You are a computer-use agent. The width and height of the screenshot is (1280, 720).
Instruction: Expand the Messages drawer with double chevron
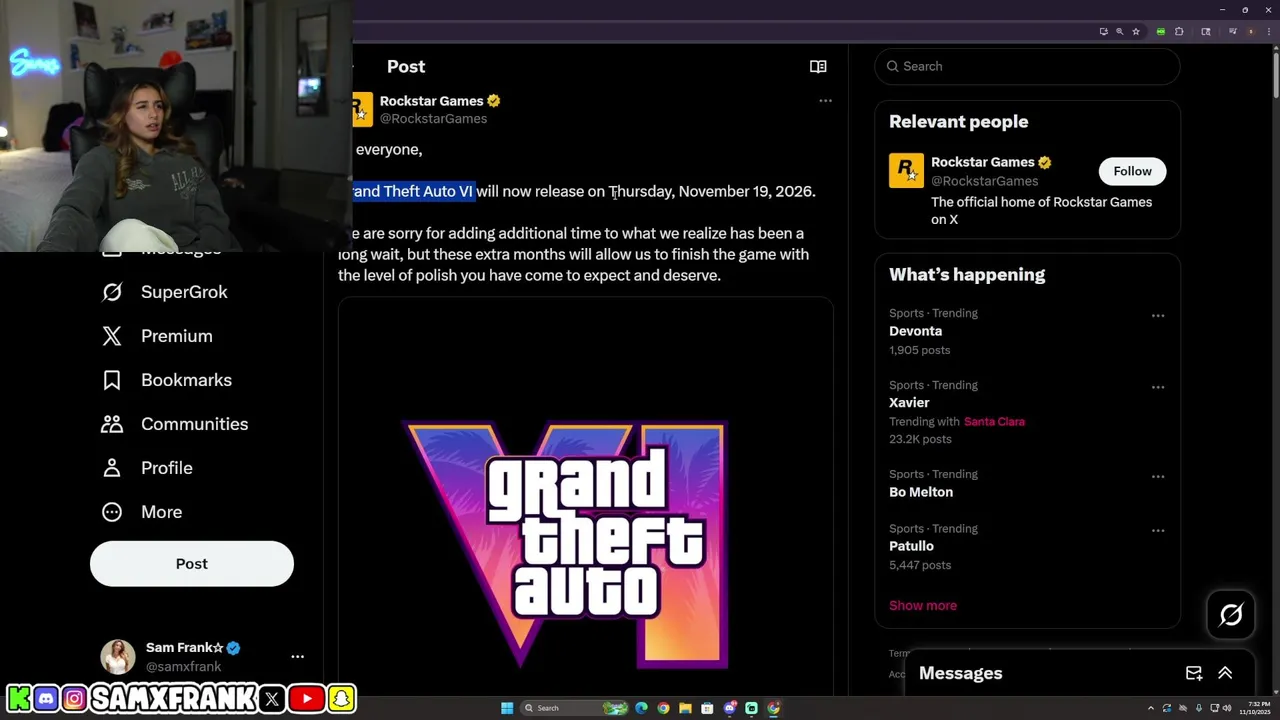(x=1225, y=673)
